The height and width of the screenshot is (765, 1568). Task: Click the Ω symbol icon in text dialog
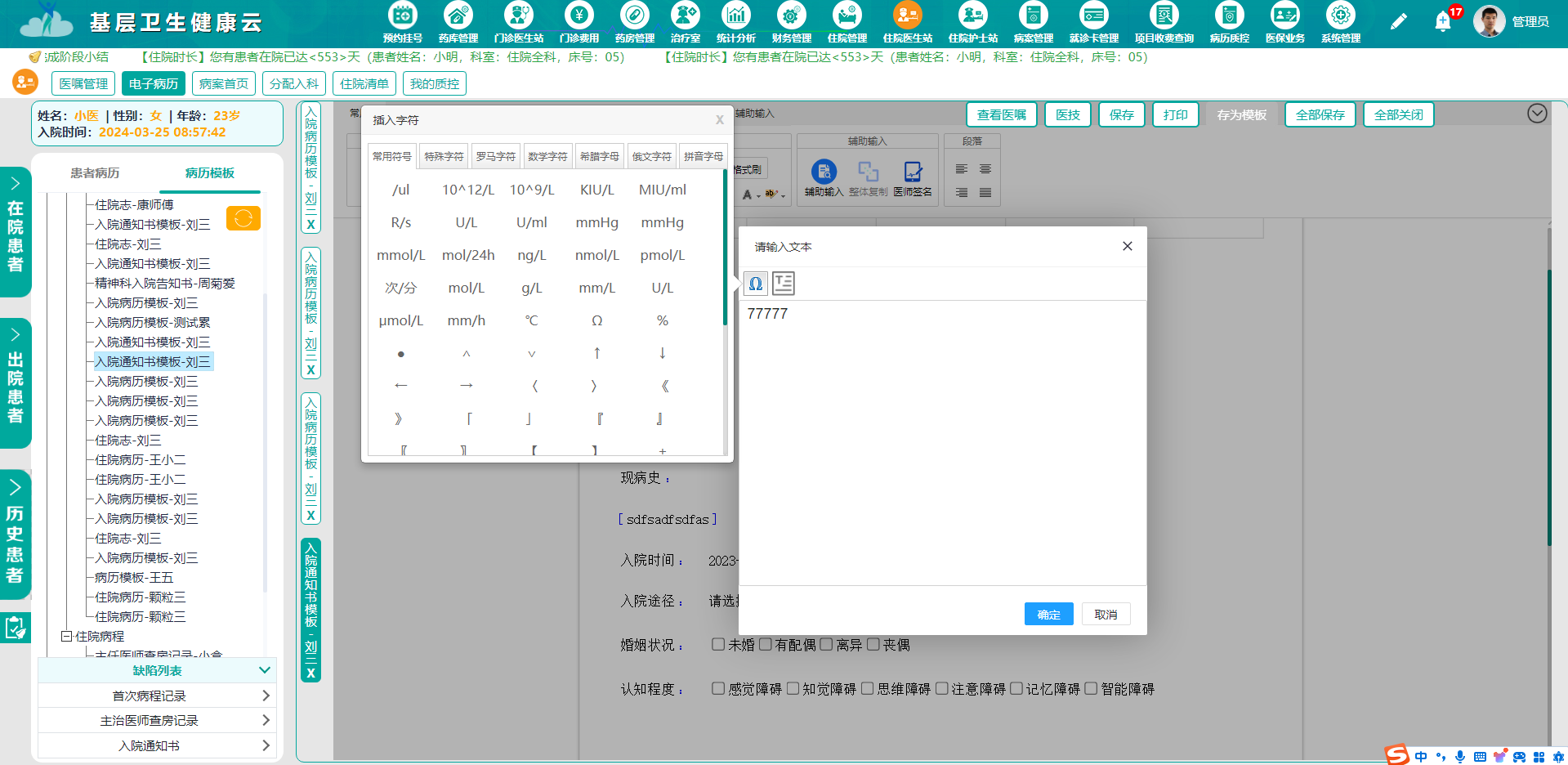point(755,284)
